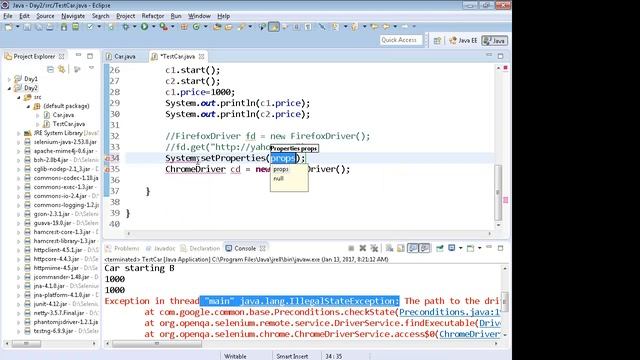Screen dimensions: 640x360
Task: Select 'null' in autocomplete popup
Action: coord(278,178)
